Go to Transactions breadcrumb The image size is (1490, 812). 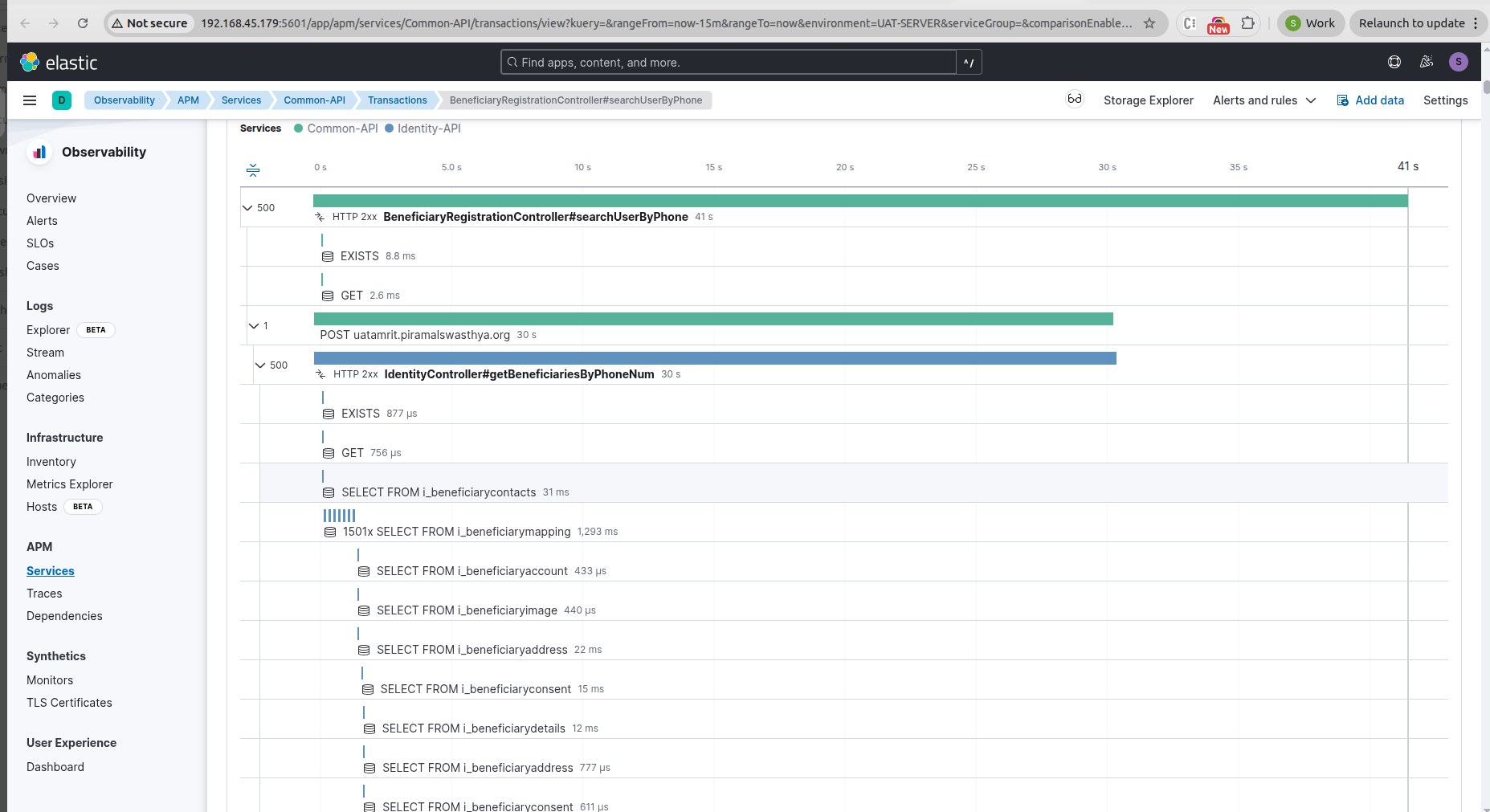(x=397, y=100)
